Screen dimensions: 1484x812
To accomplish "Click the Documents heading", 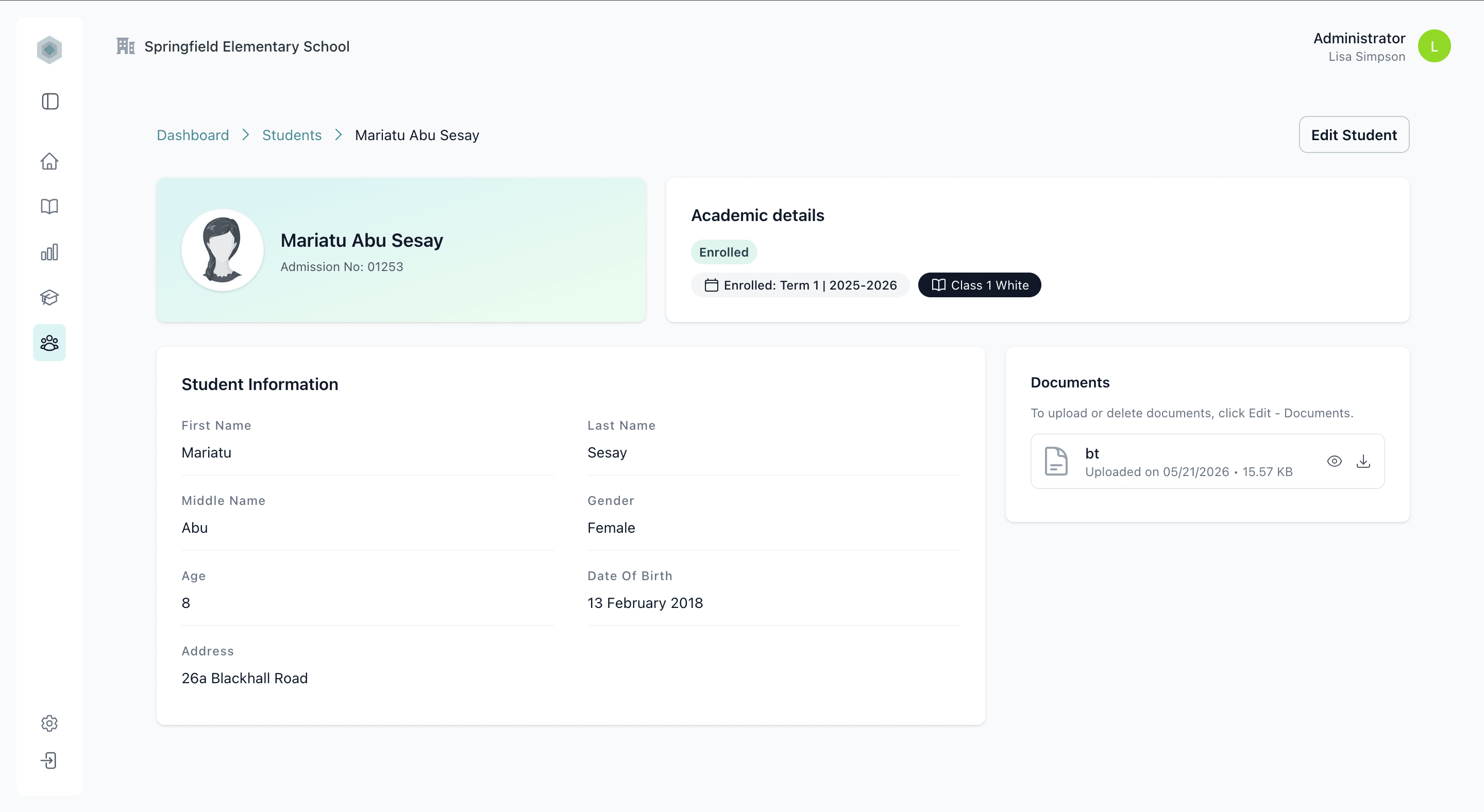I will pyautogui.click(x=1070, y=382).
